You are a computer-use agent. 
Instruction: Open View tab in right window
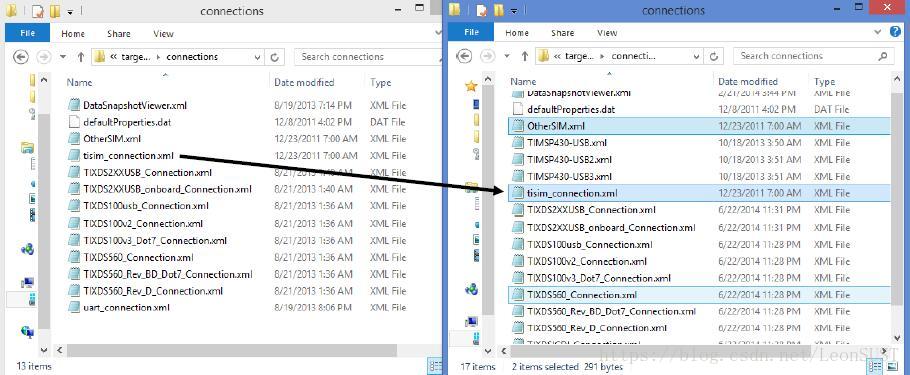(607, 33)
